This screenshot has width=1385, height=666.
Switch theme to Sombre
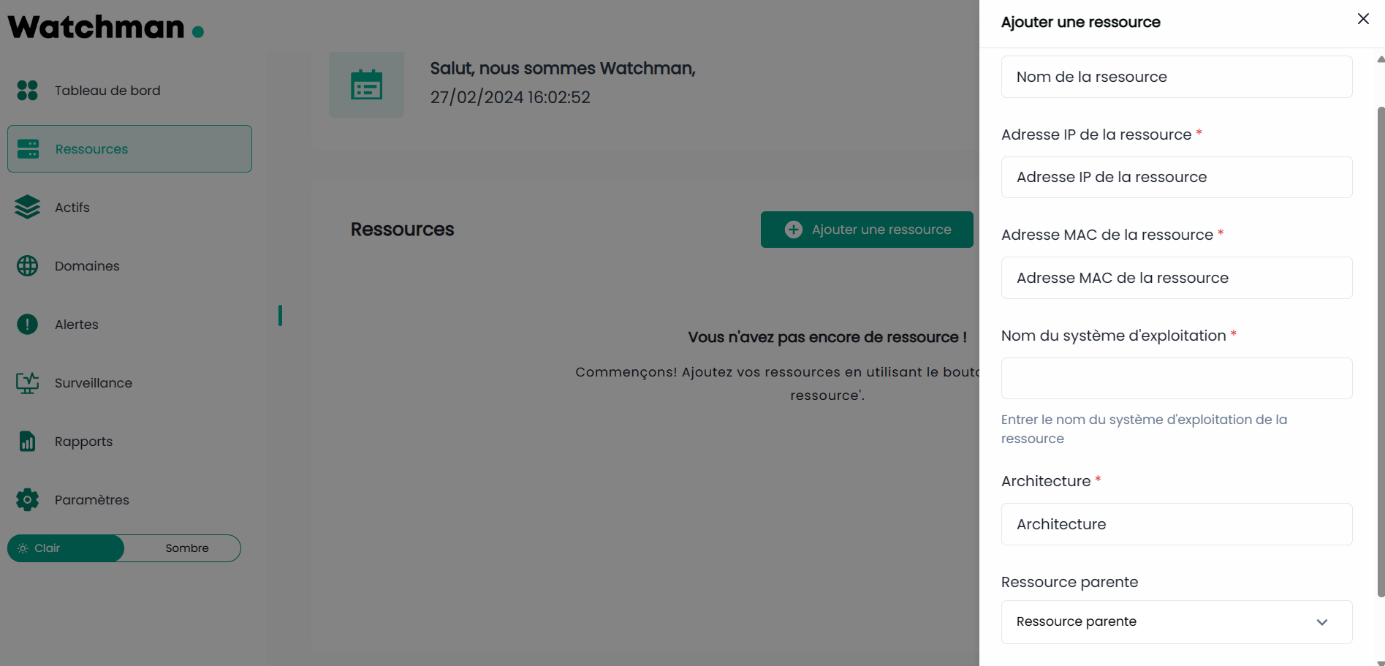[x=187, y=548]
